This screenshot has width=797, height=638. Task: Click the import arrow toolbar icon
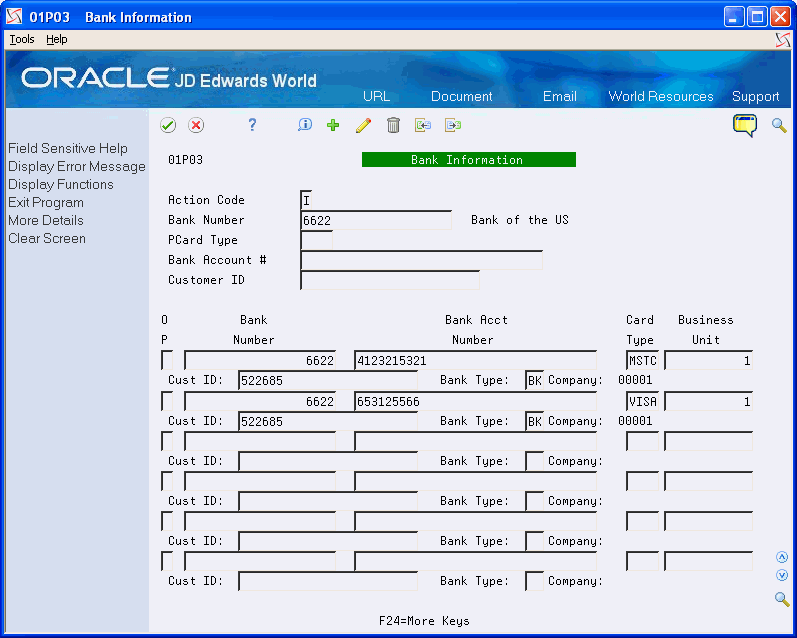point(423,125)
